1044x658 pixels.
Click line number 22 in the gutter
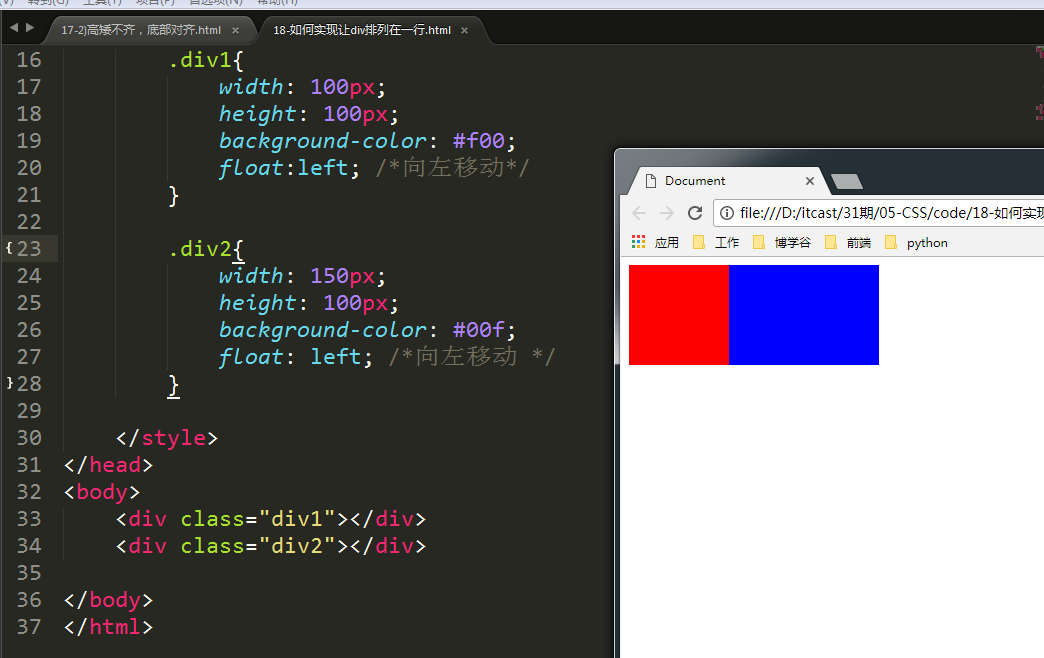pyautogui.click(x=29, y=222)
